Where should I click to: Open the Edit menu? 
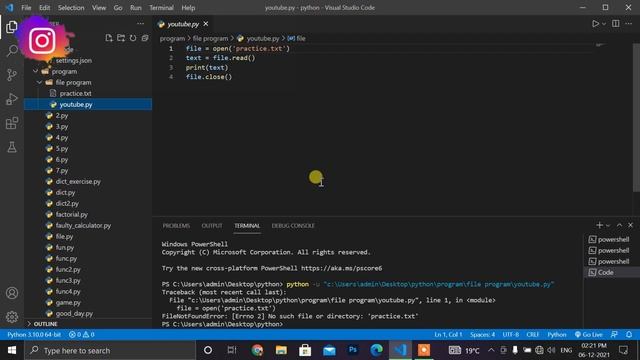coord(44,8)
